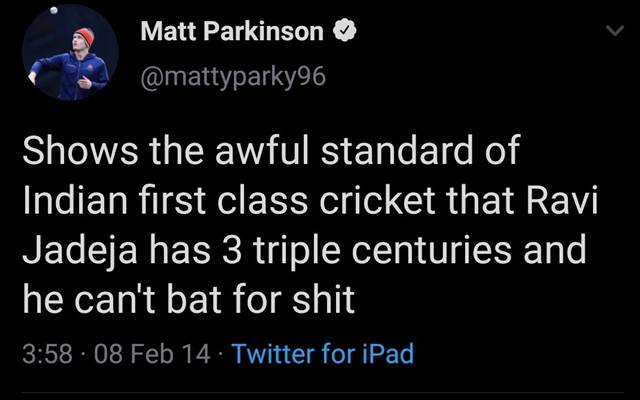Click the word "centuries" in the tweet
This screenshot has width=640, height=400.
pos(431,250)
